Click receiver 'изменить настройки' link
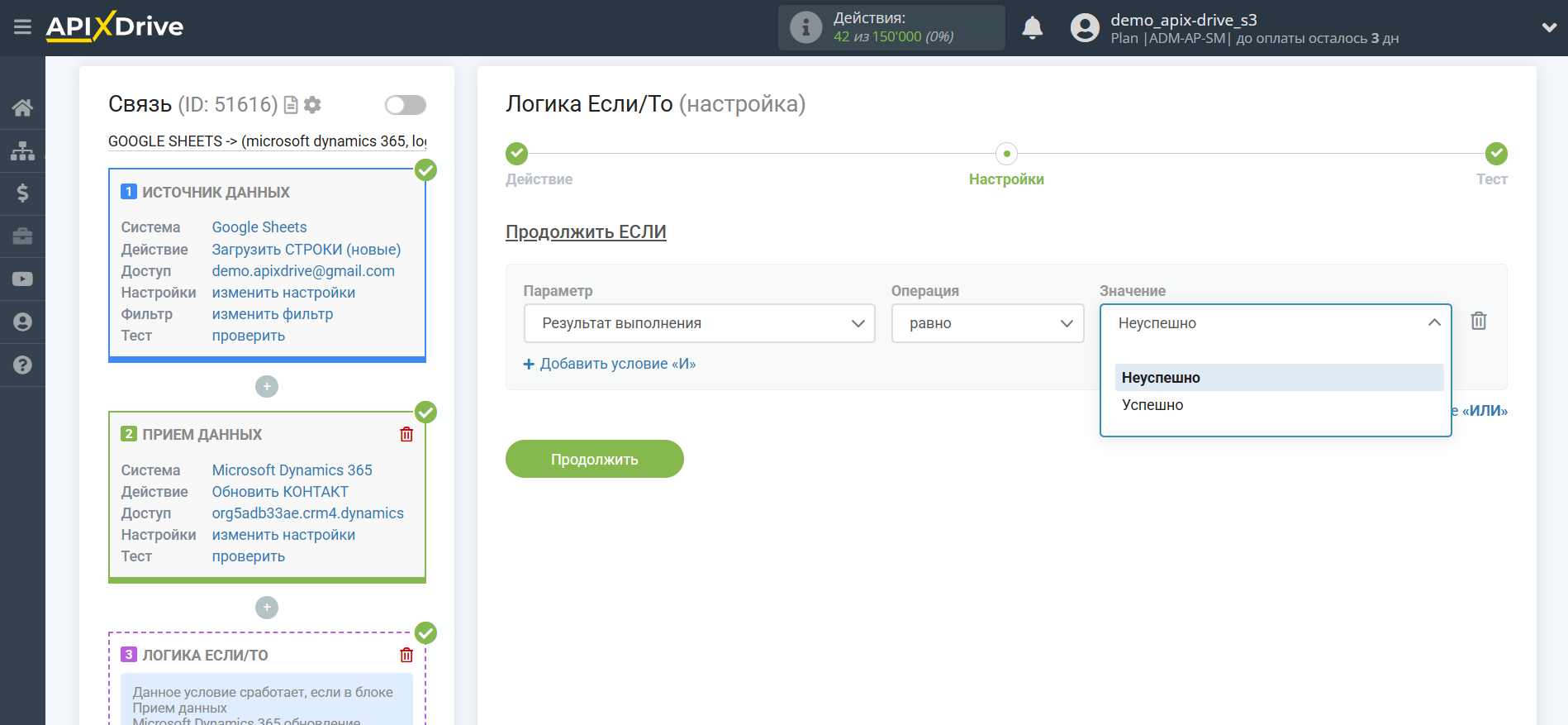The image size is (1568, 725). coord(283,535)
